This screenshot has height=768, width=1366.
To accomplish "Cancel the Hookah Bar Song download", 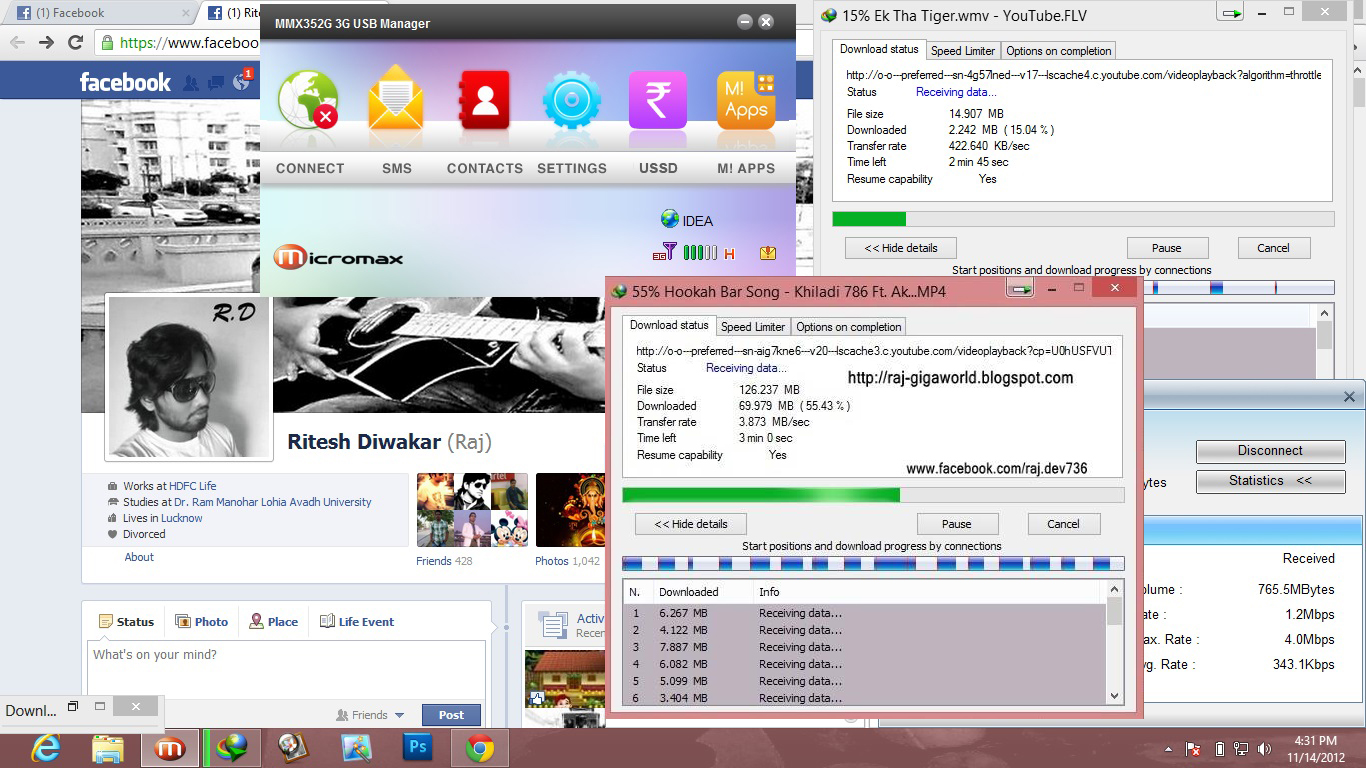I will pos(1064,524).
